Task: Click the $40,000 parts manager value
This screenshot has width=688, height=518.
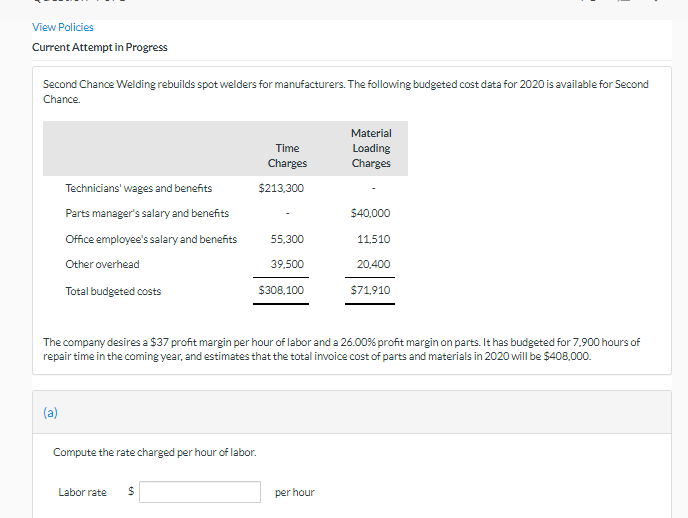Action: tap(370, 213)
